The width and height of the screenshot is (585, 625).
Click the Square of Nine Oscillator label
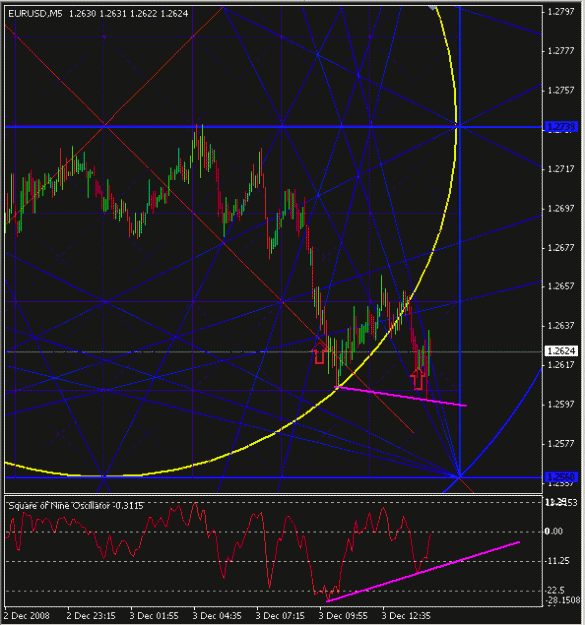click(x=59, y=506)
